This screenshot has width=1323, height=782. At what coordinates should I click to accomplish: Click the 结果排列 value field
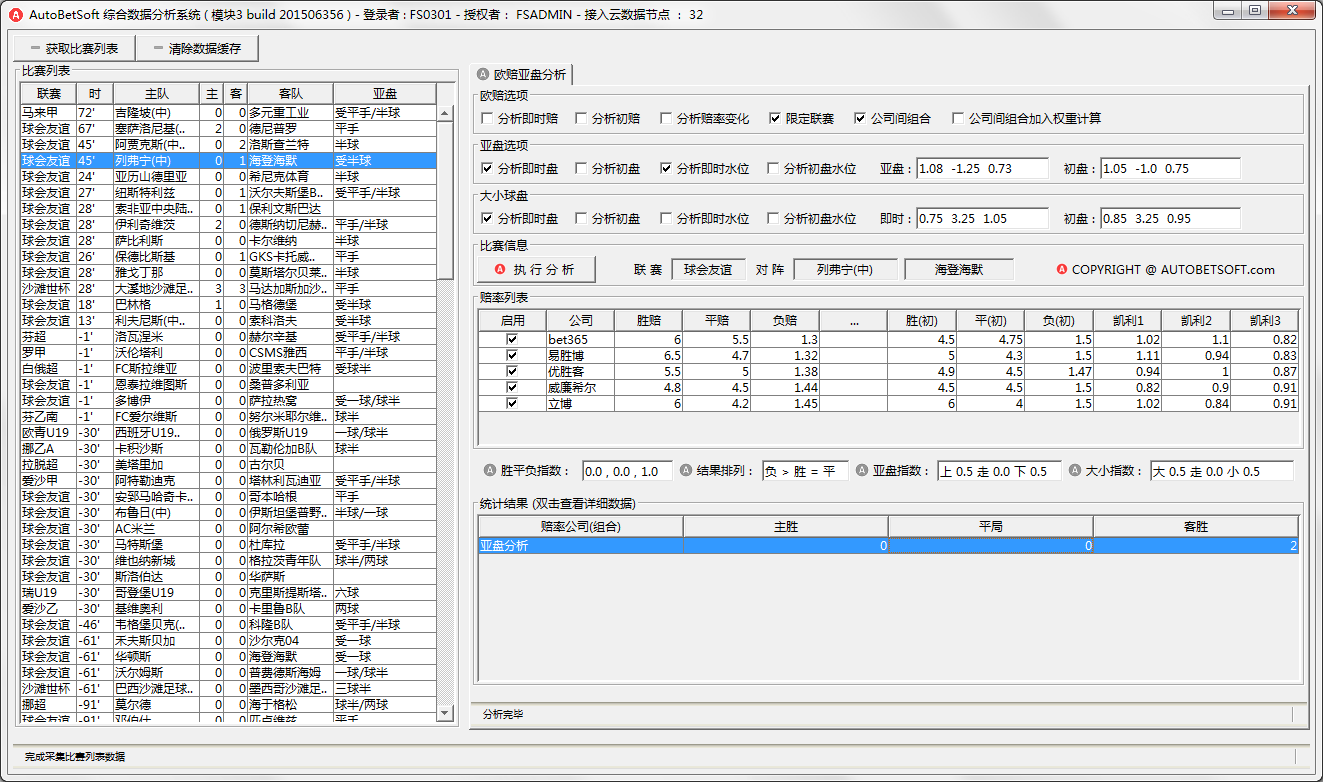coord(805,471)
